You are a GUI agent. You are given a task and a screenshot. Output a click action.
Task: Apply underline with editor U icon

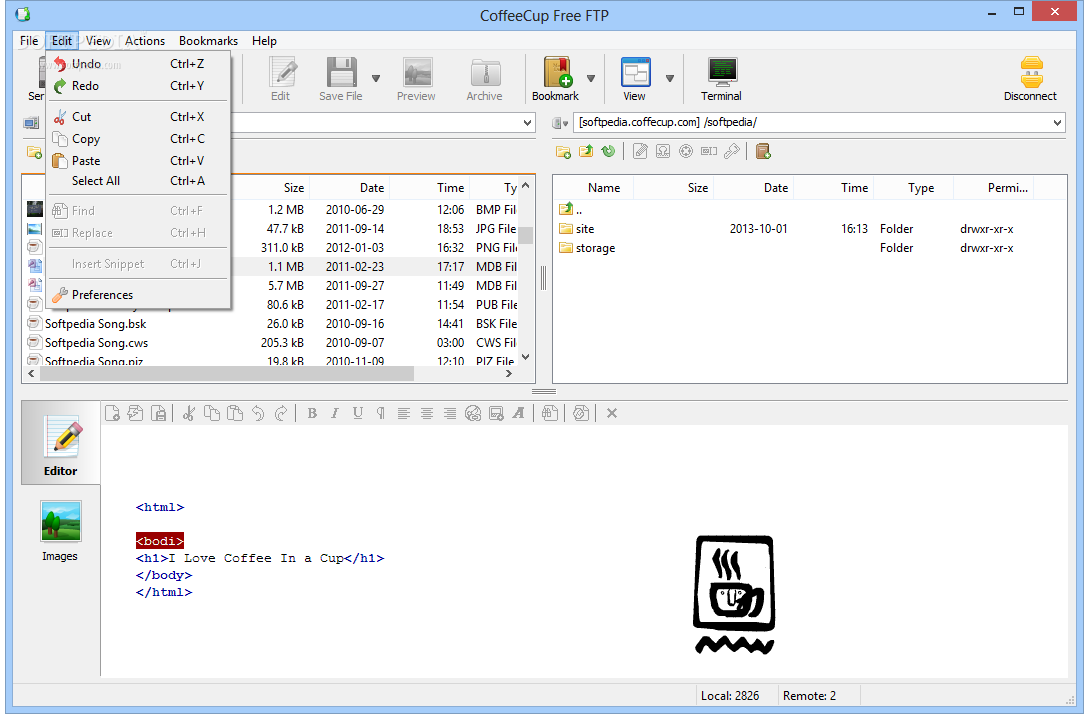(357, 413)
